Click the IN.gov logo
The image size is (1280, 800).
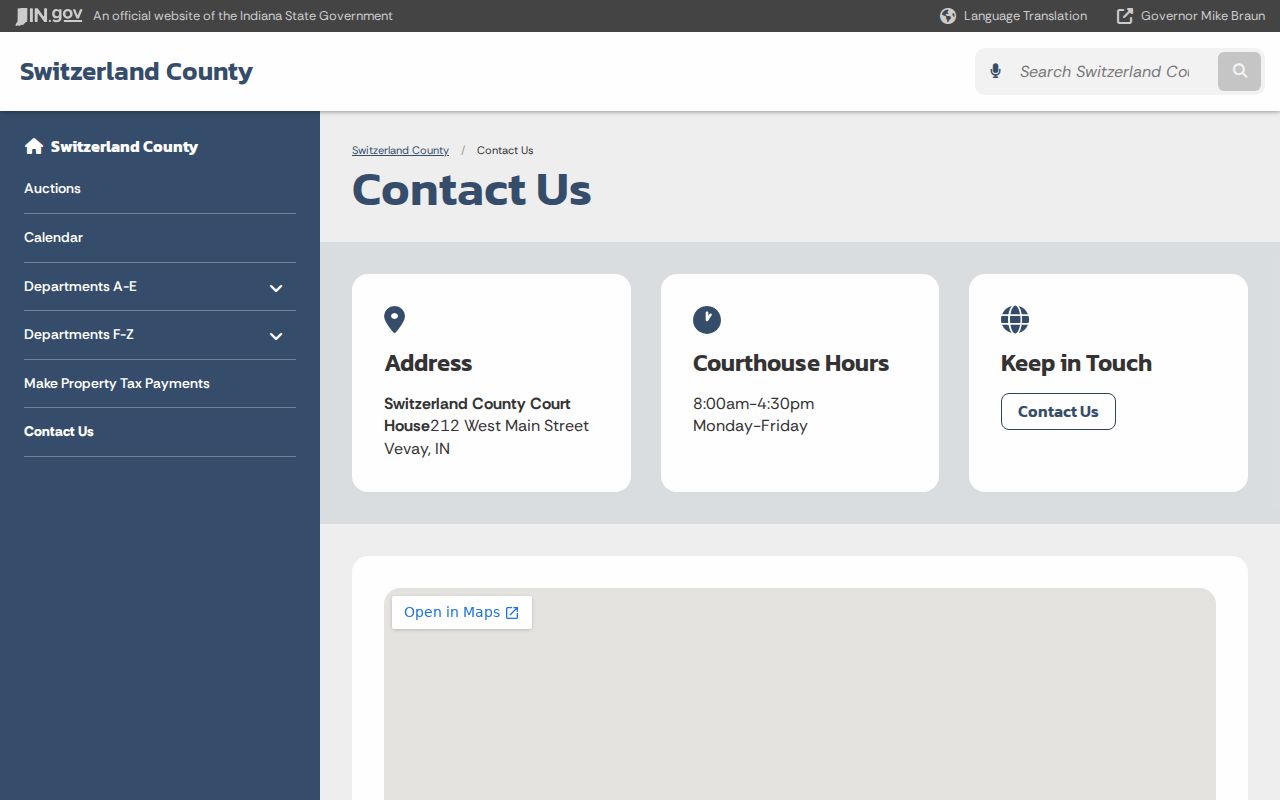[x=49, y=16]
